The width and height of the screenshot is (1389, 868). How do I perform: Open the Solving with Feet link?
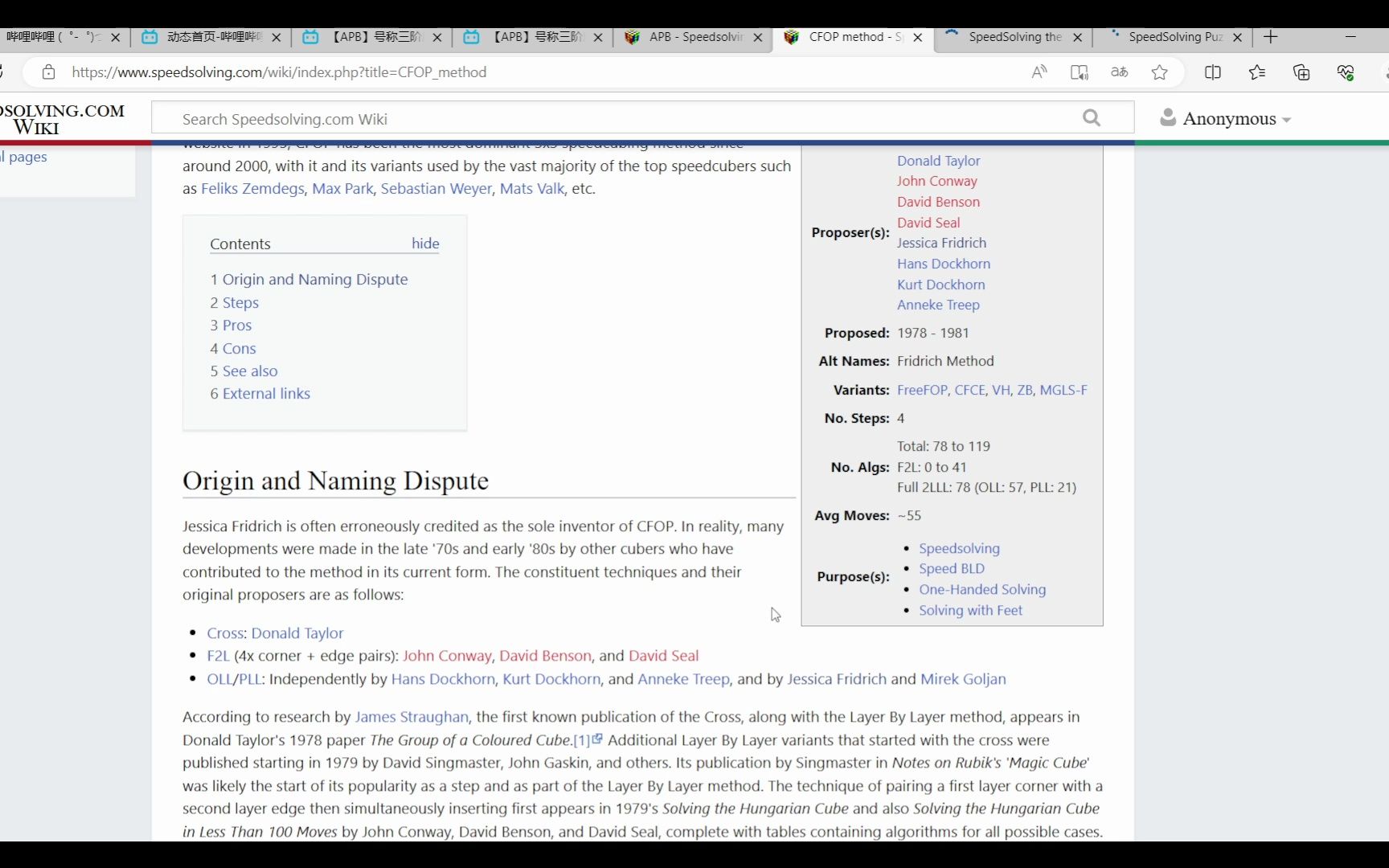pyautogui.click(x=970, y=610)
